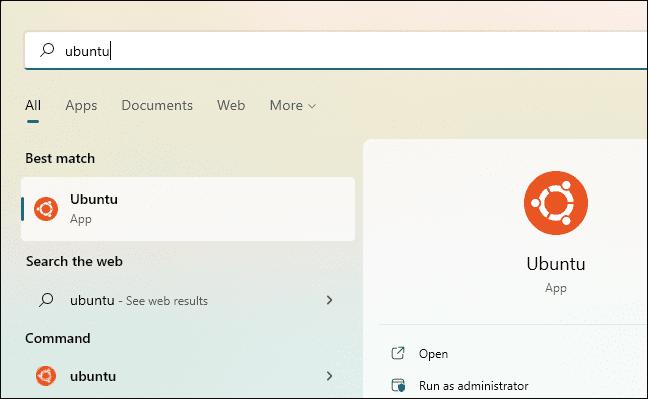Switch to the All tab
Viewport: 648px width, 399px height.
tap(33, 105)
